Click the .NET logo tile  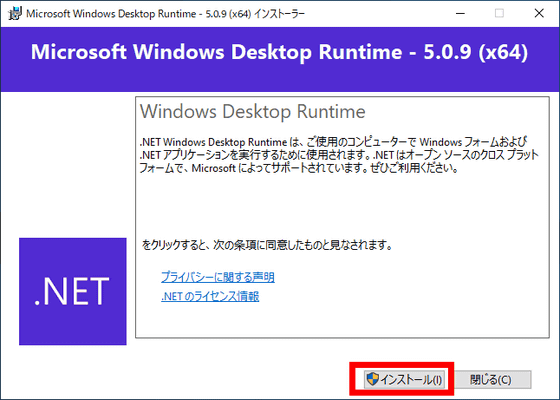(73, 291)
